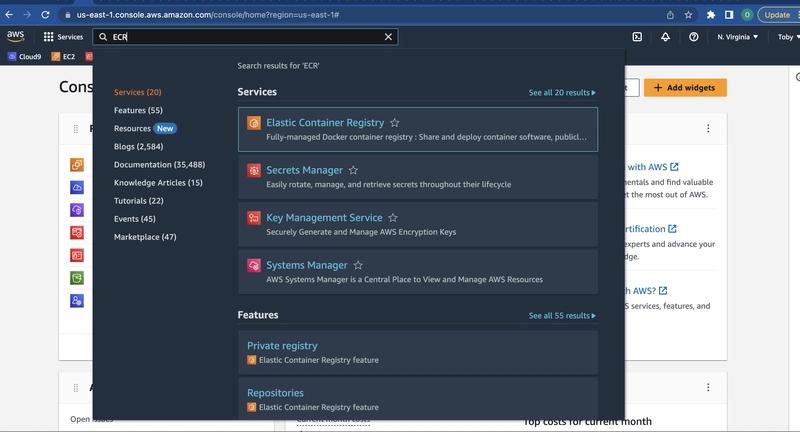Open the notifications bell
This screenshot has width=800, height=432.
click(665, 37)
